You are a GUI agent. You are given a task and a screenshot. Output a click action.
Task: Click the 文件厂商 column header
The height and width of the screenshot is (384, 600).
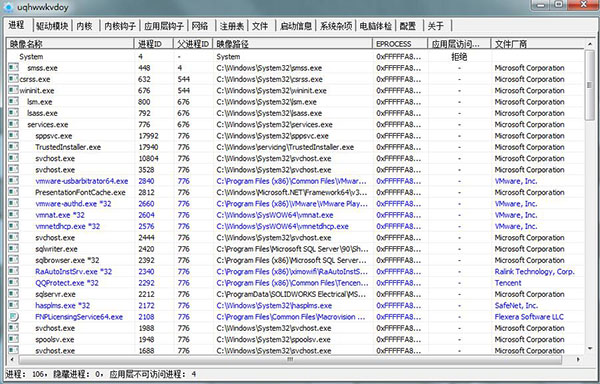[538, 44]
